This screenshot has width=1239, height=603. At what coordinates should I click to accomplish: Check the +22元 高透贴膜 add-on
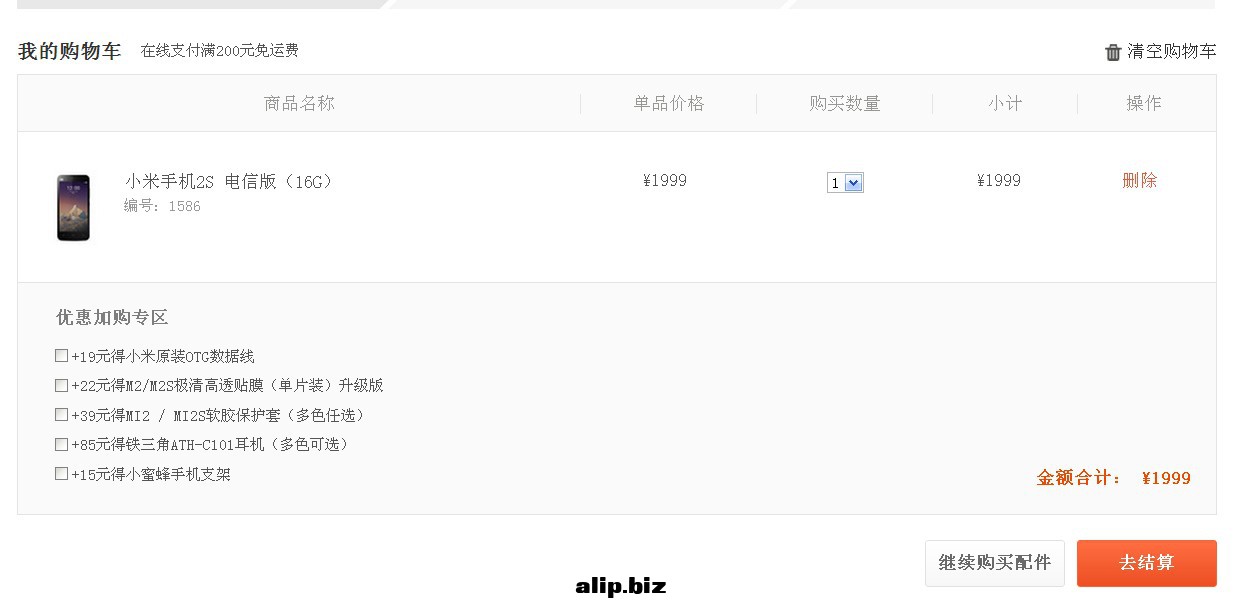pyautogui.click(x=62, y=385)
